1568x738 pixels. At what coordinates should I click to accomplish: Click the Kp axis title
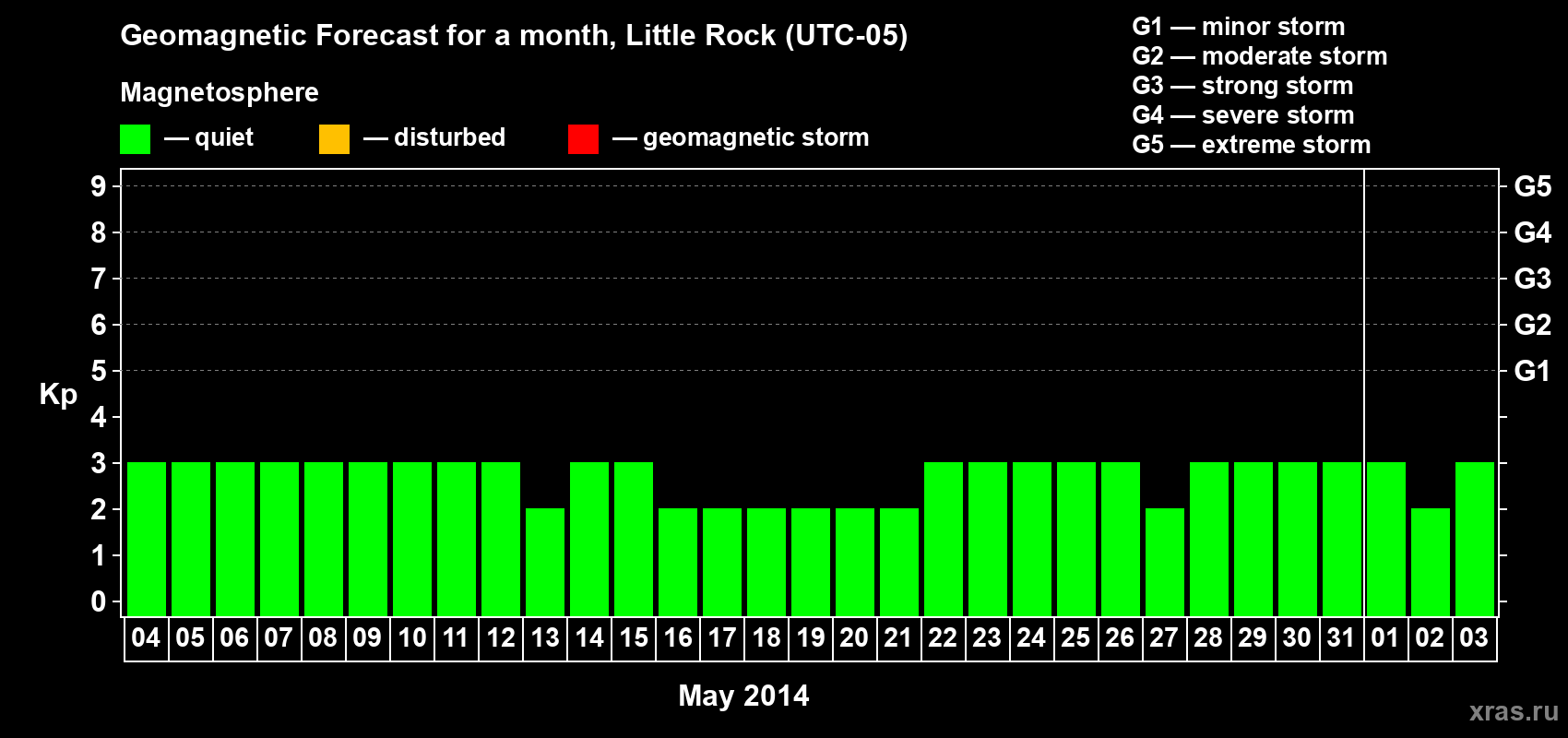(58, 395)
